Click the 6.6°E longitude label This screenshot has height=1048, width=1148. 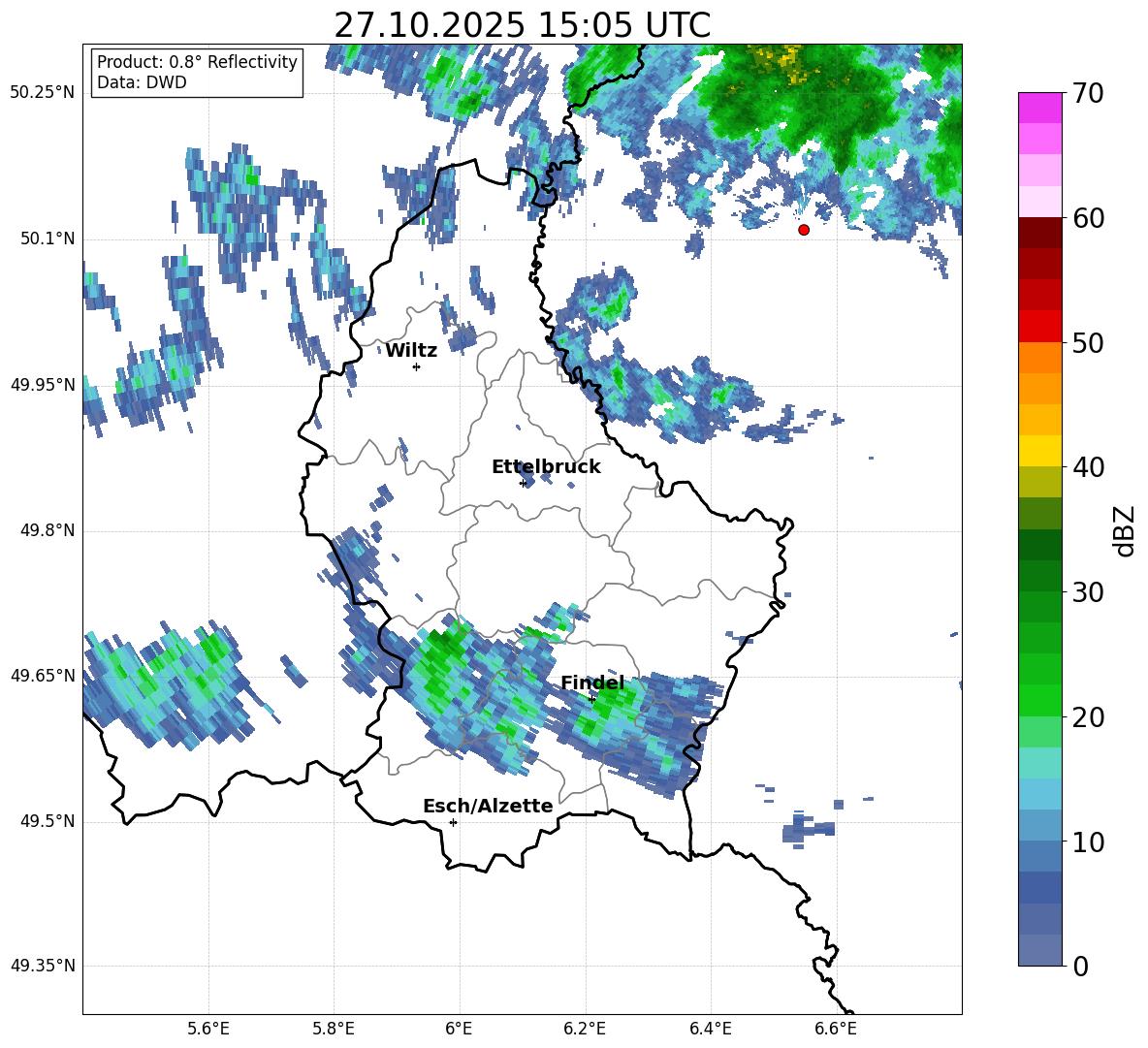pyautogui.click(x=836, y=1029)
